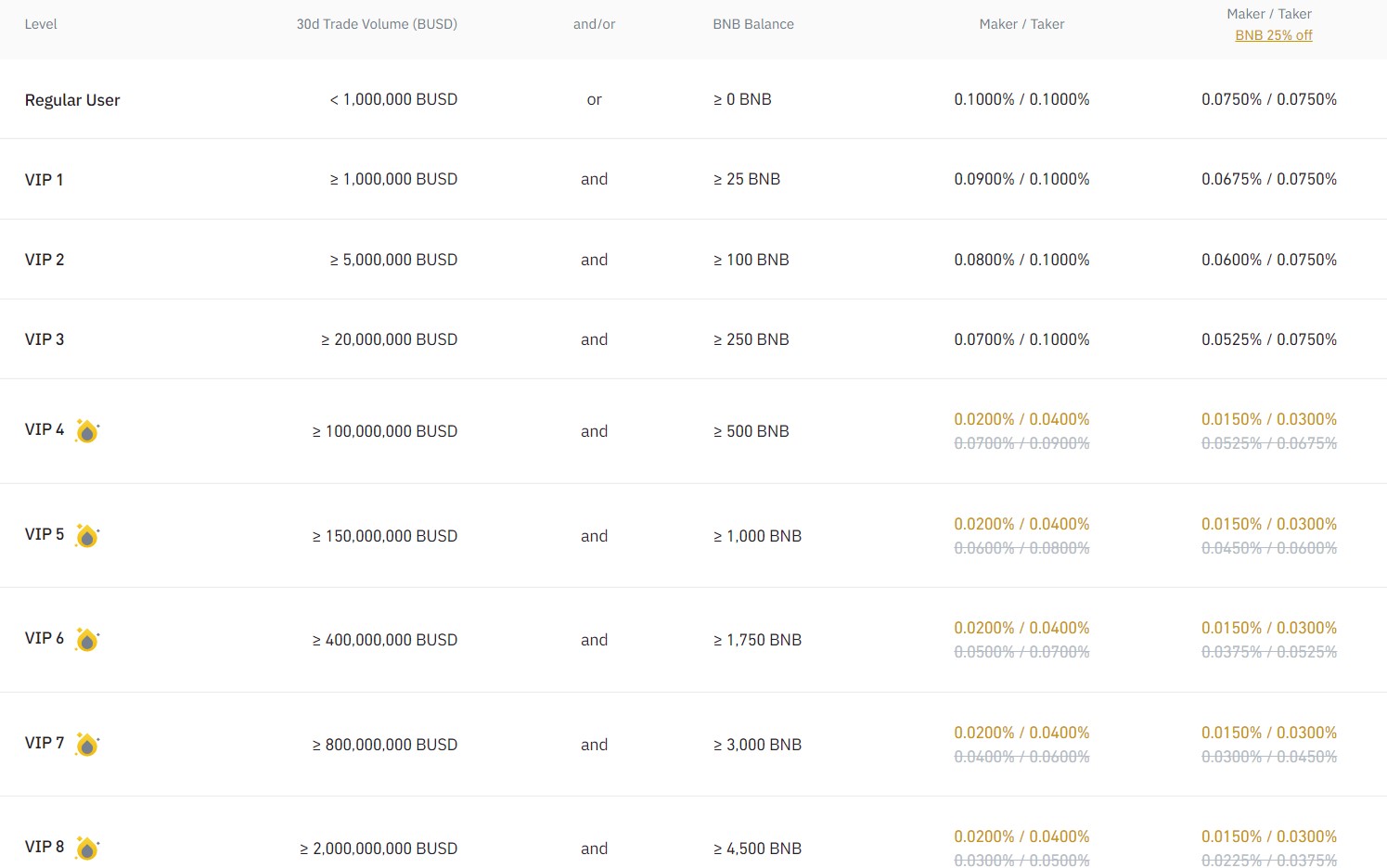Click VIP 4 discounted fee 0.0200% / 0.0400%
This screenshot has width=1387, height=868.
[1021, 419]
